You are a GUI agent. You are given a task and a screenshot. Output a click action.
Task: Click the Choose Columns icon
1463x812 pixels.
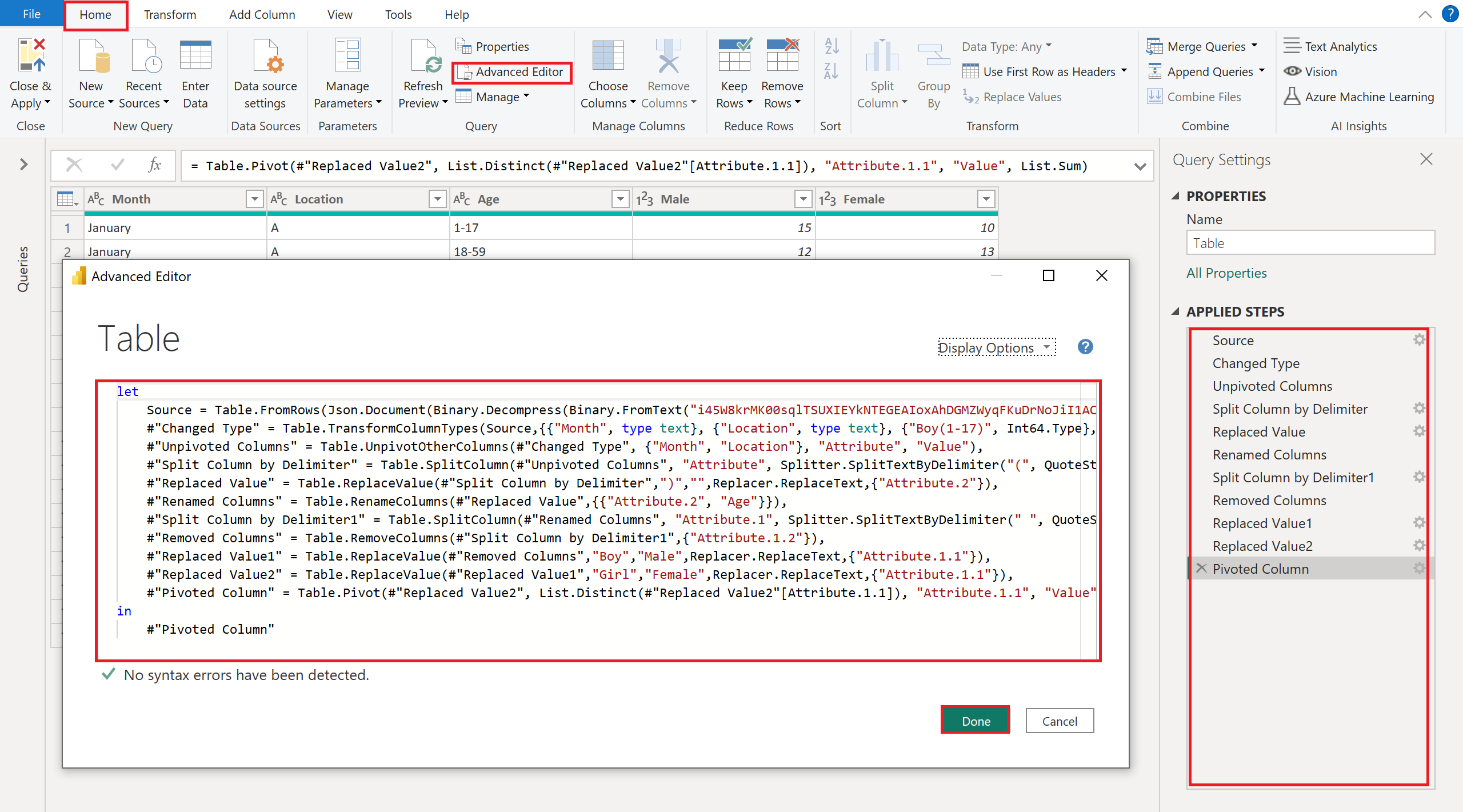click(608, 55)
